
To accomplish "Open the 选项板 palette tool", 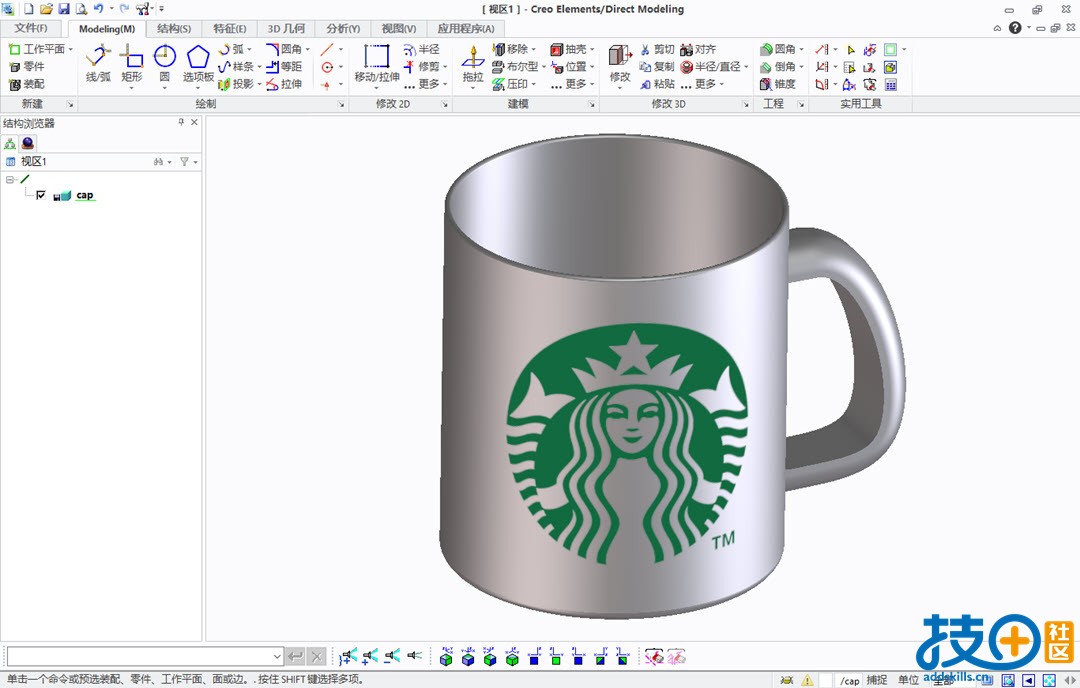I will 198,63.
